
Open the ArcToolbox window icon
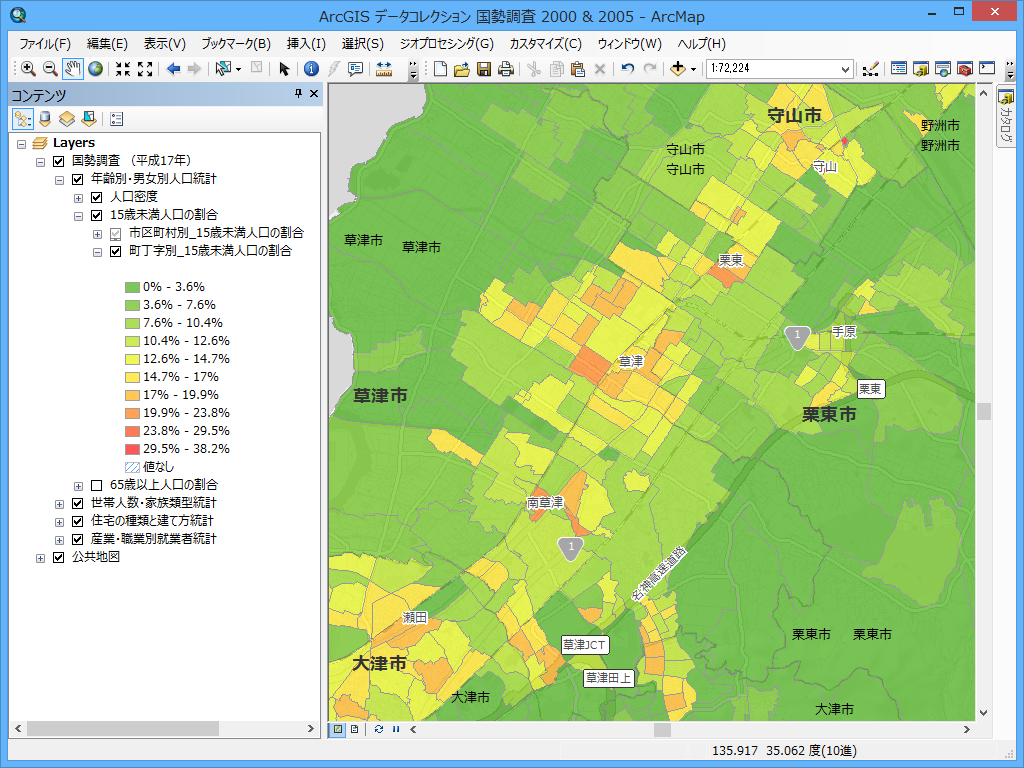965,69
